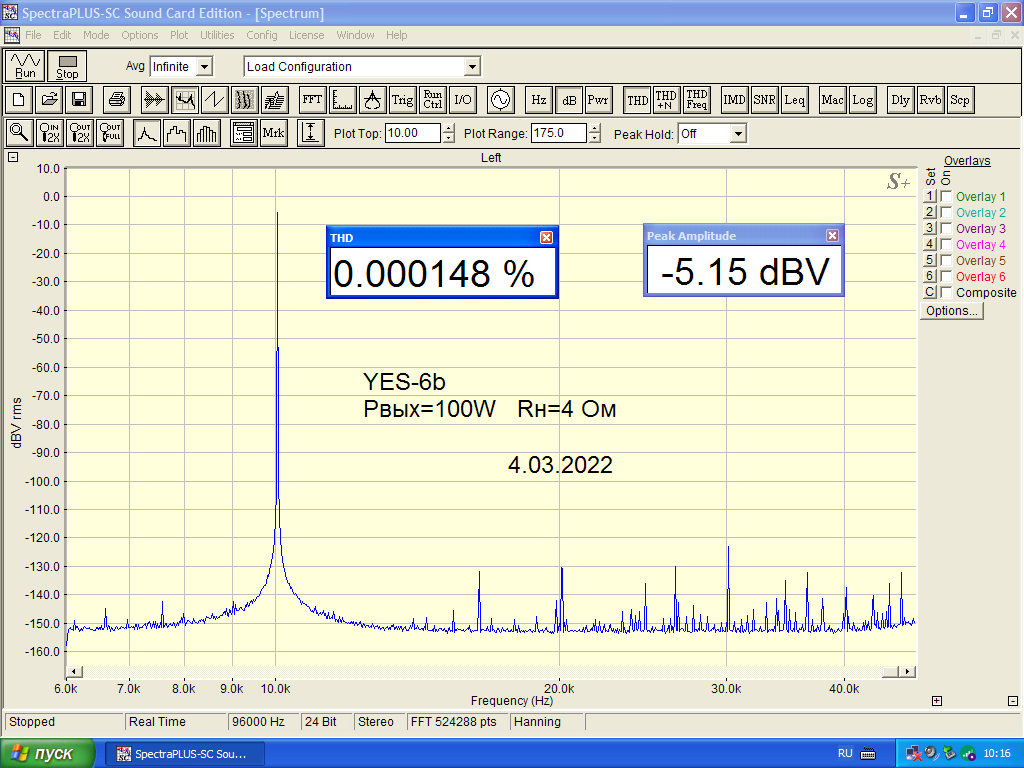Set overlay 1 with the Set button
1024x768 pixels.
930,196
